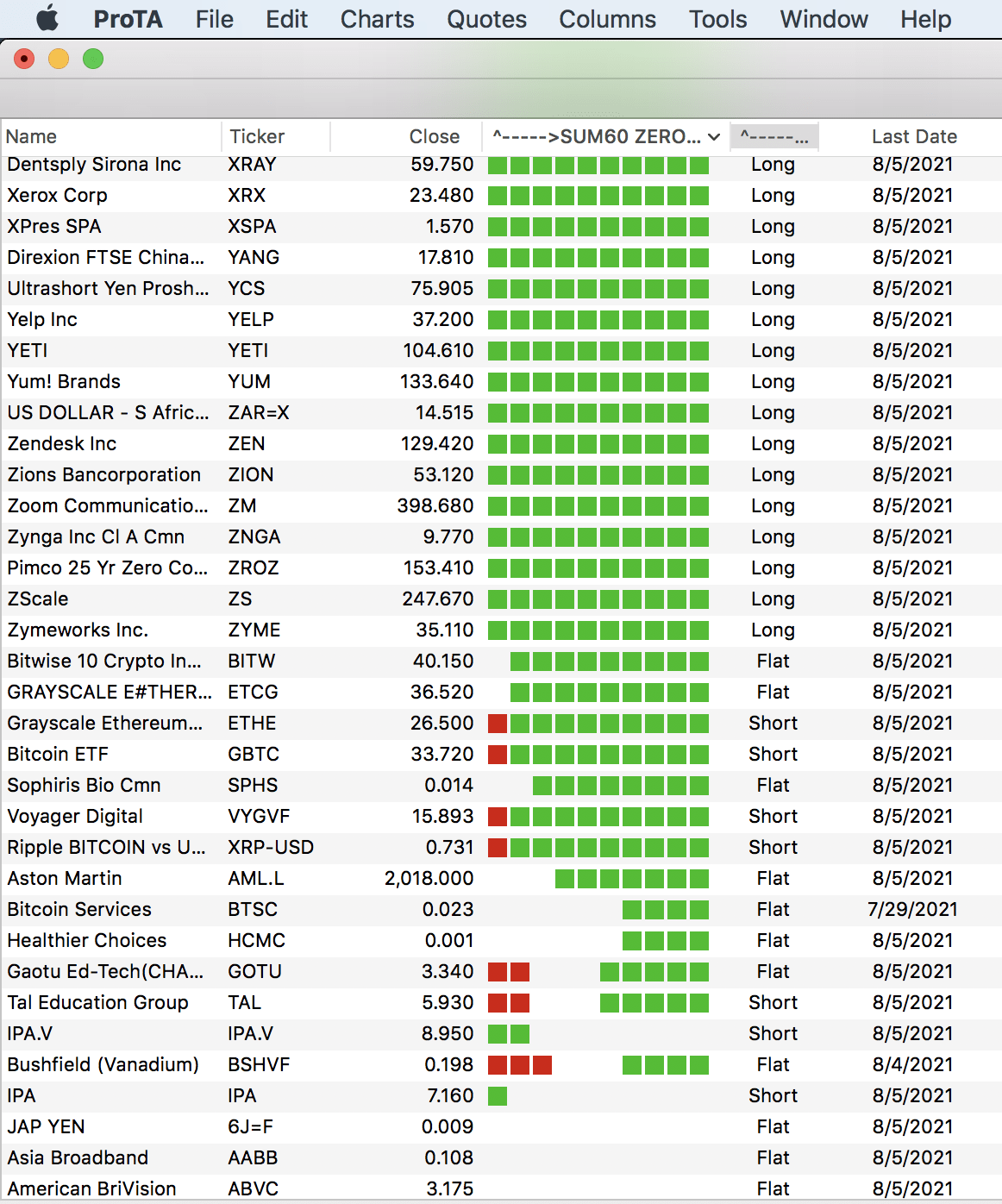Click the ZROZ ticker cell
Viewport: 1002px width, 1204px height.
(x=253, y=568)
